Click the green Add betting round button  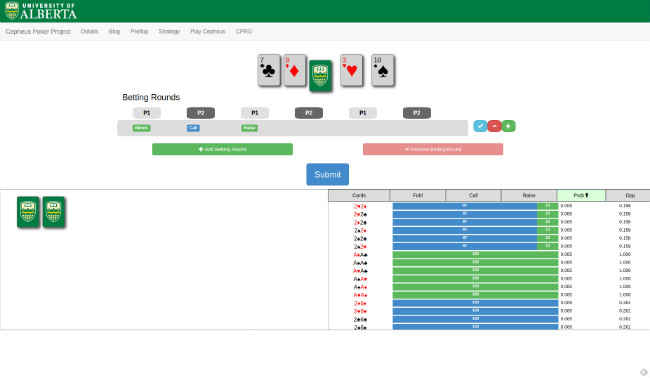[222, 149]
